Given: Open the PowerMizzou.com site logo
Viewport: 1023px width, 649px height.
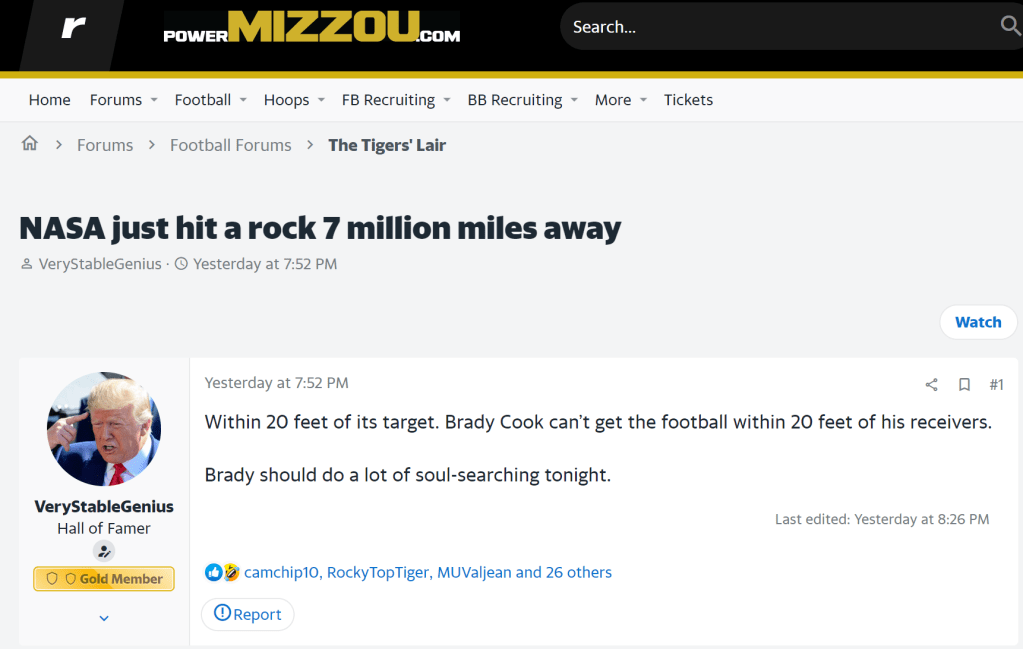Looking at the screenshot, I should pyautogui.click(x=312, y=28).
